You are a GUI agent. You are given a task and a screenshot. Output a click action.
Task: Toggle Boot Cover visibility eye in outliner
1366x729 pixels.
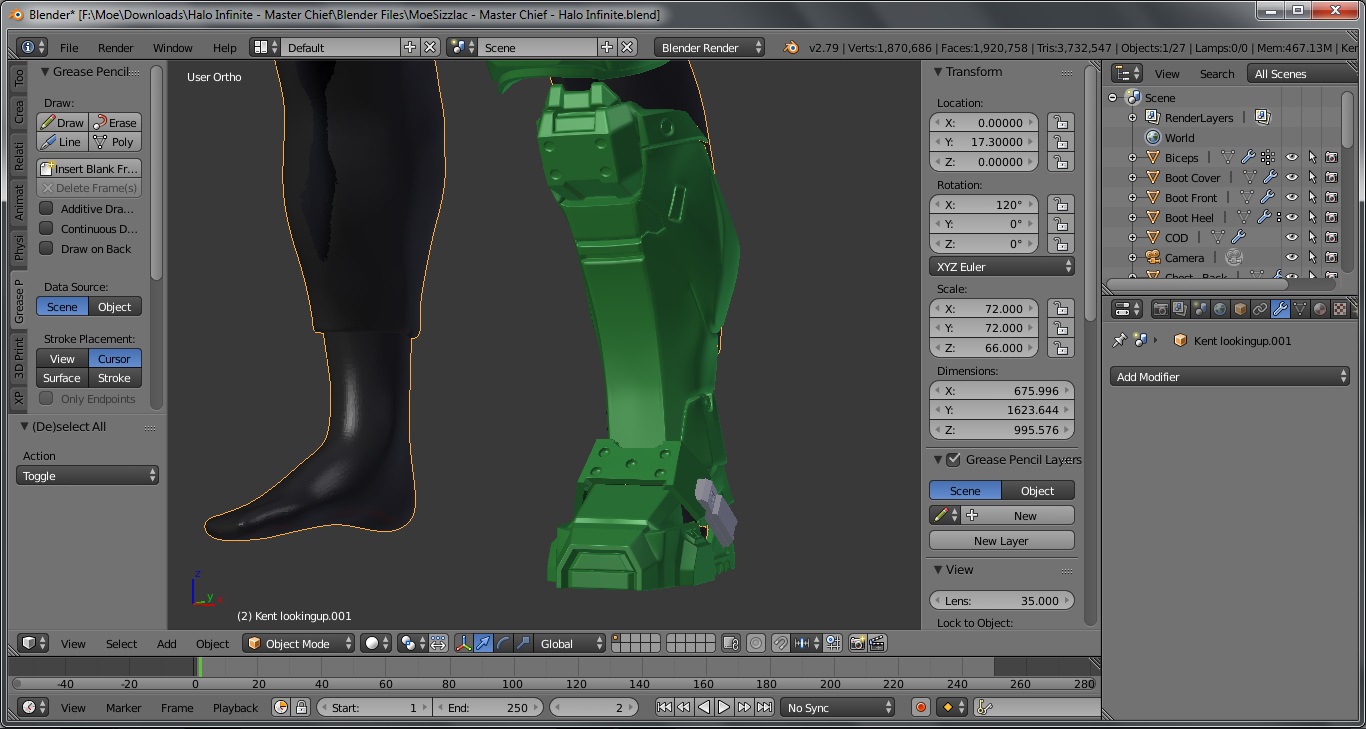(x=1291, y=177)
